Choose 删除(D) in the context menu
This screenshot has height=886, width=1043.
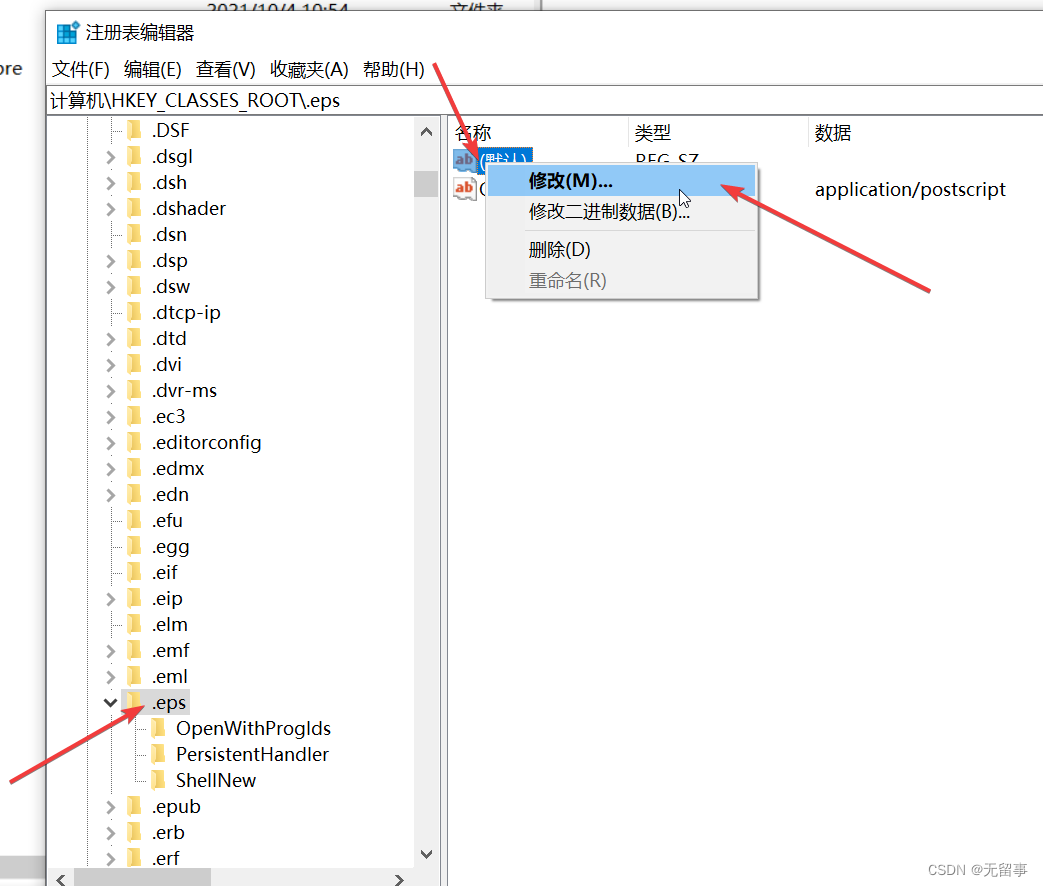click(x=621, y=249)
